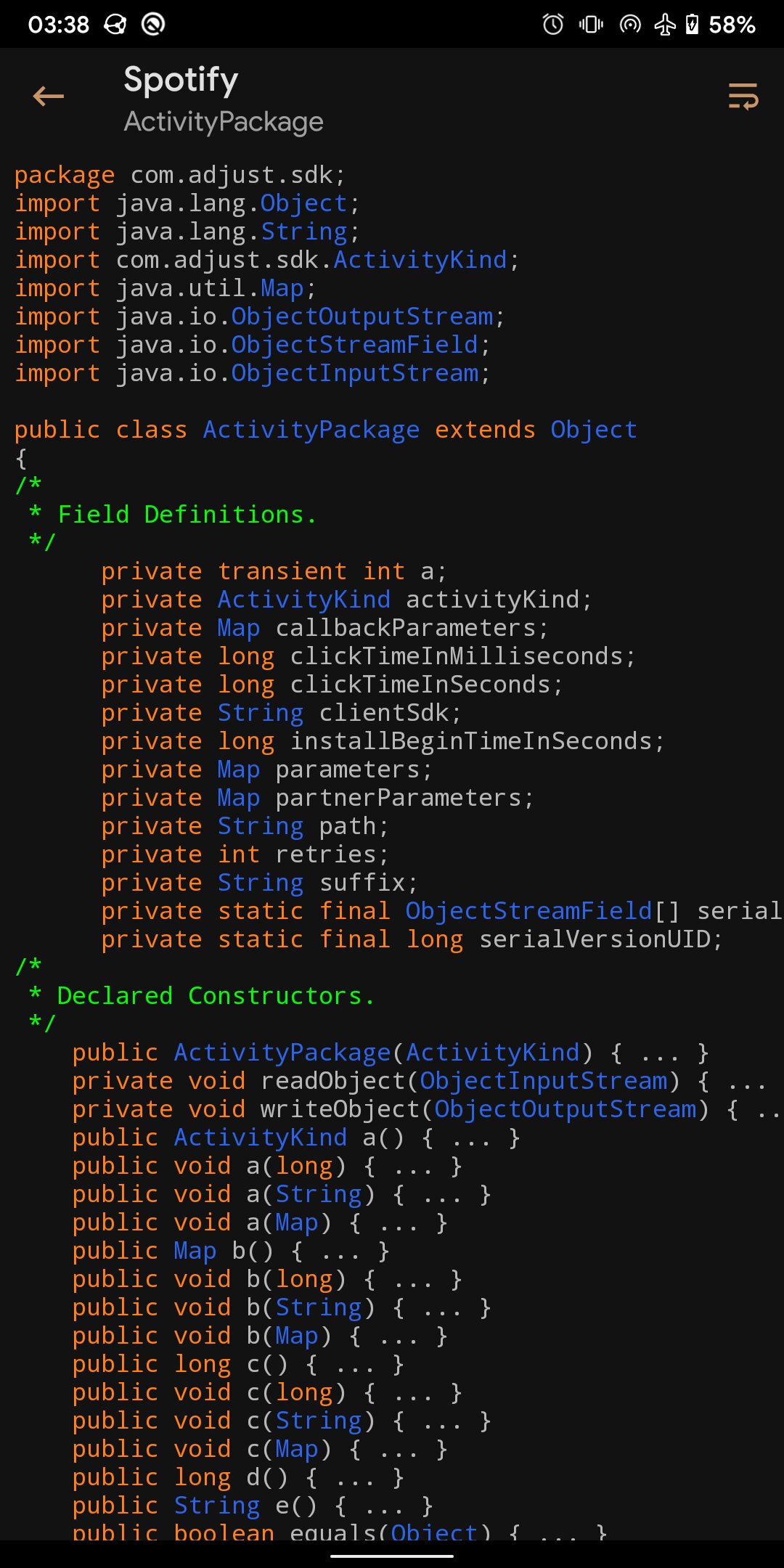Tap ActivityPackage in class declaration
784x1568 pixels.
[311, 430]
